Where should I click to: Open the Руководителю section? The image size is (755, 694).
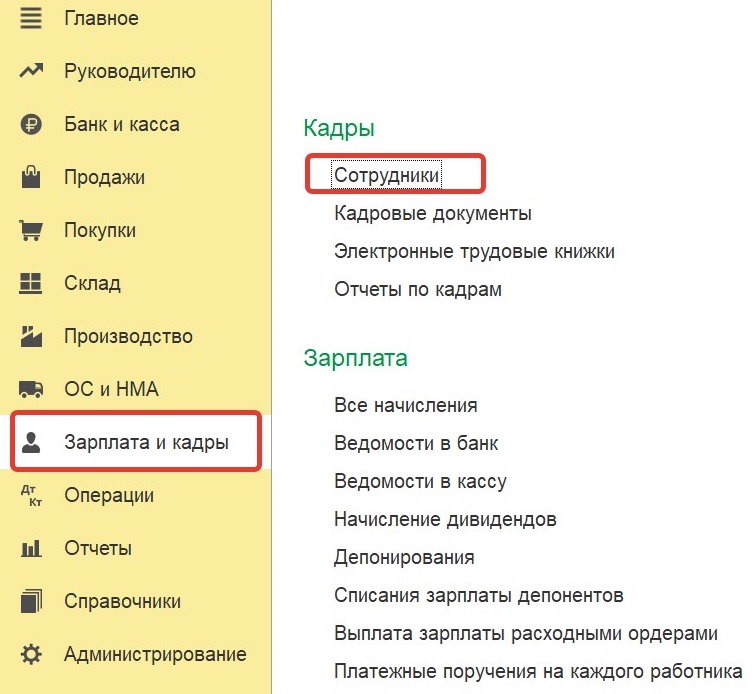tap(130, 71)
